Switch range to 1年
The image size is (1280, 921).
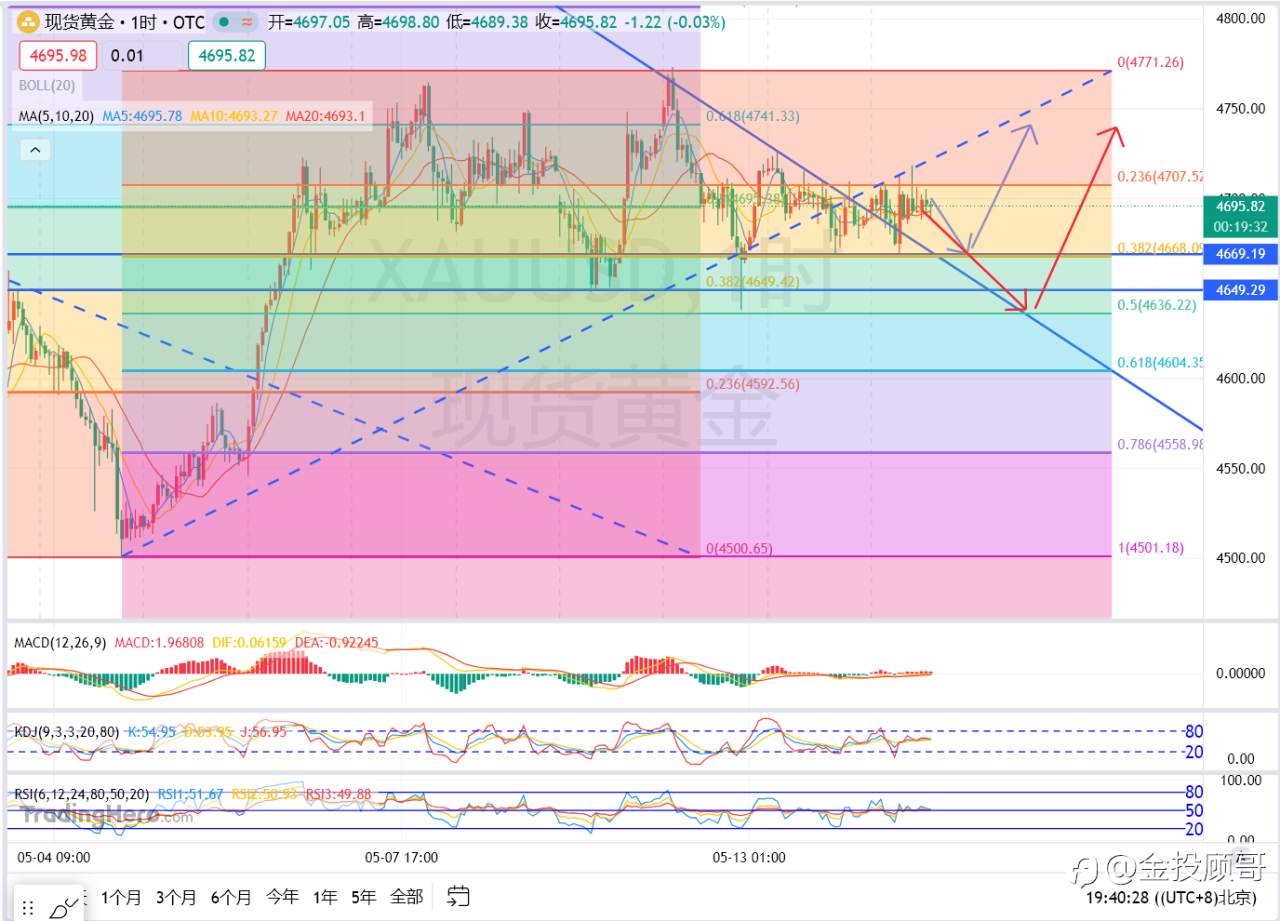[325, 897]
